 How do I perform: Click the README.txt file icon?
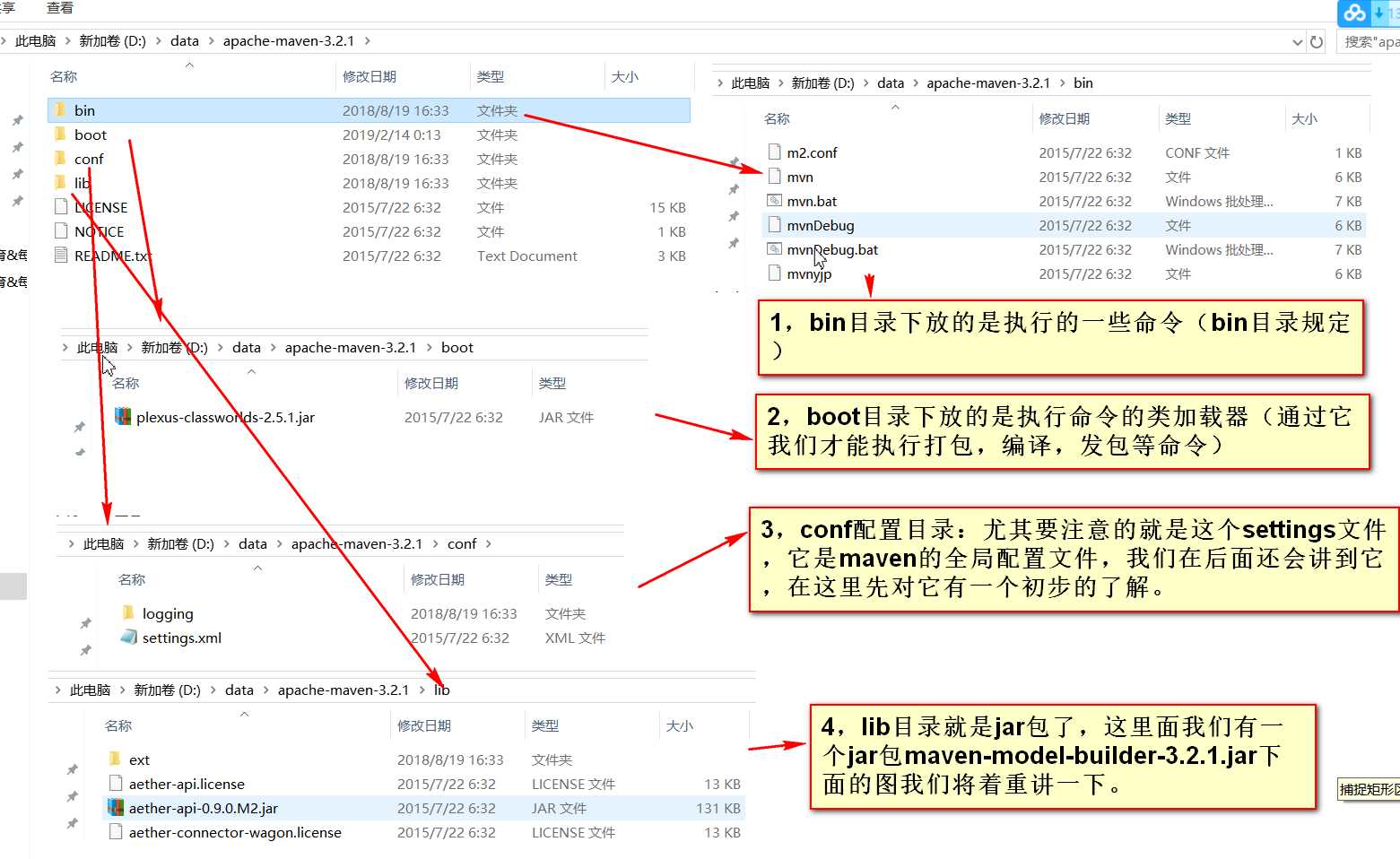click(61, 255)
